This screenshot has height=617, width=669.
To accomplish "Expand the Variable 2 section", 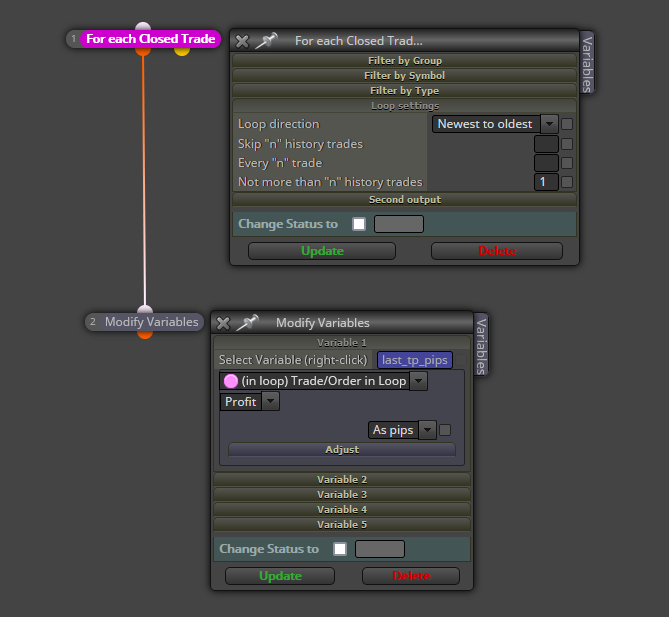I will pos(342,480).
